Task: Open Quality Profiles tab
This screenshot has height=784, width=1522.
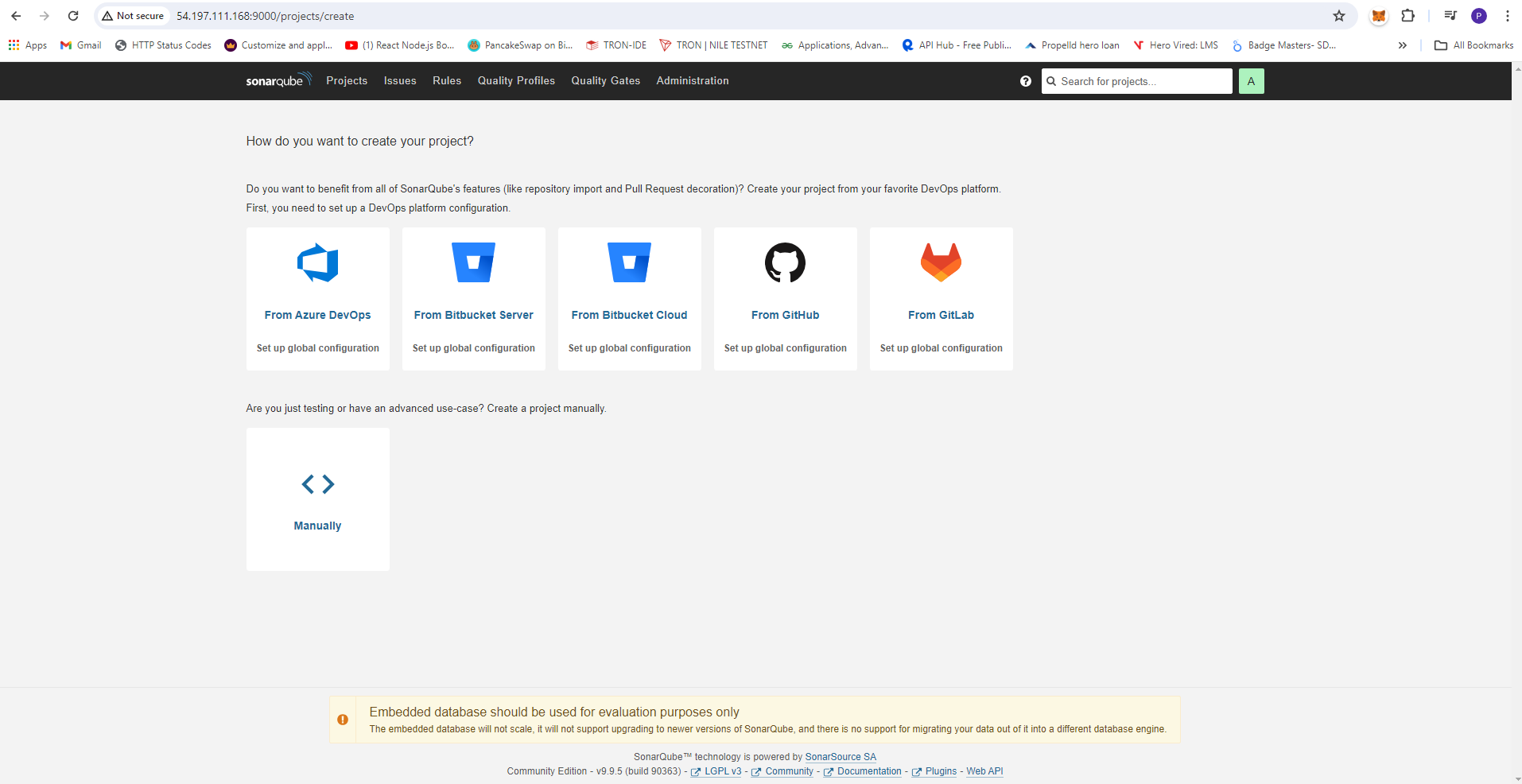Action: [516, 81]
